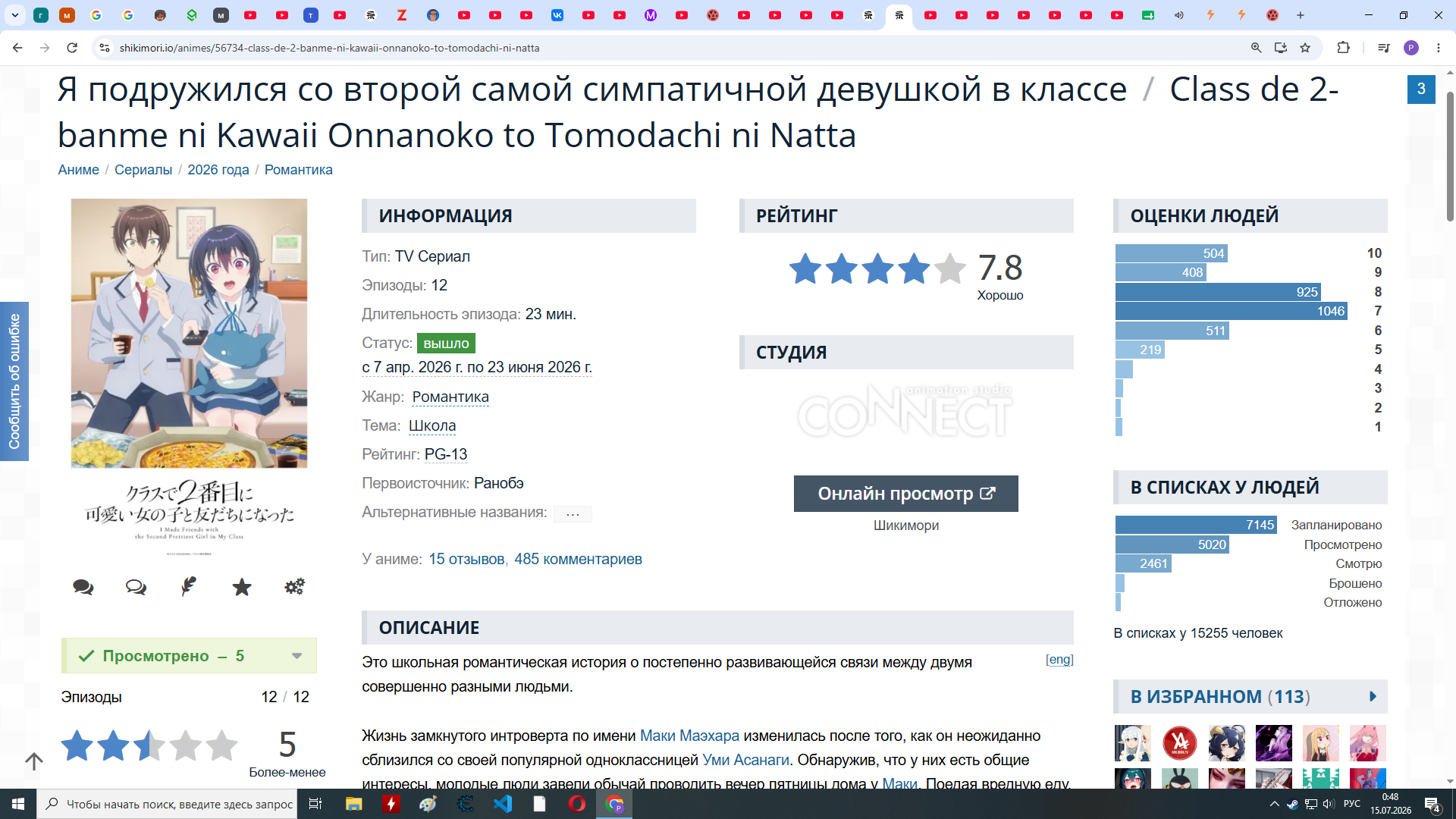This screenshot has height=819, width=1456.
Task: Open the Extensions puzzle icon
Action: coord(1343,48)
